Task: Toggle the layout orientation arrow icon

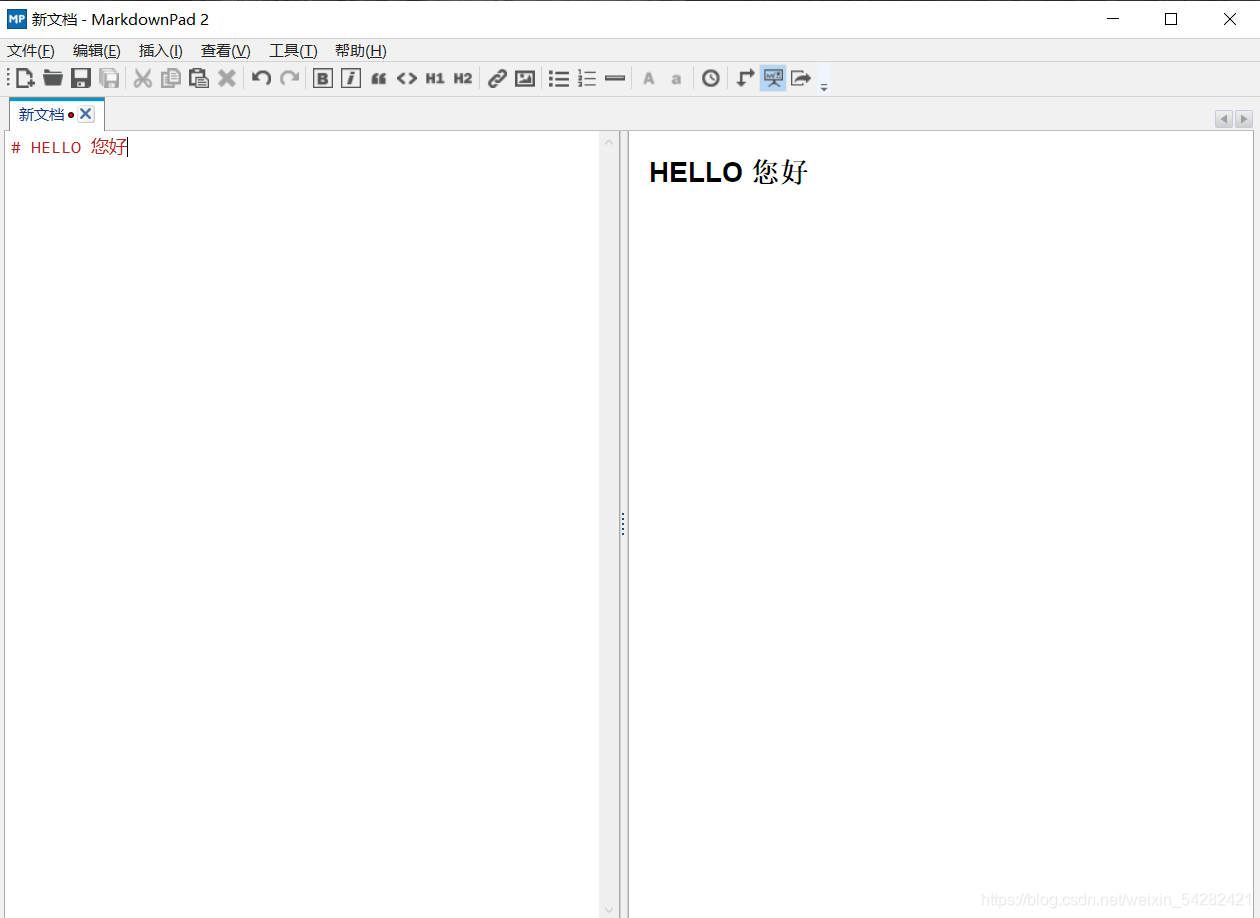Action: tap(745, 78)
